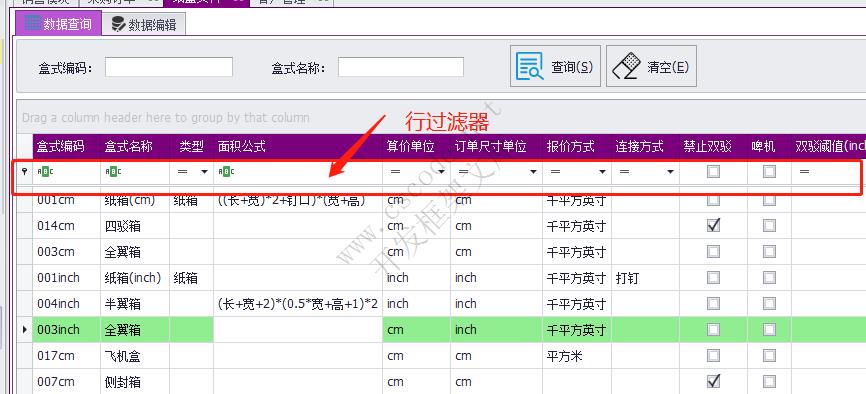Image resolution: width=866 pixels, height=394 pixels.
Task: Click the row indicator arrow beside 003inch
Action: click(x=24, y=330)
